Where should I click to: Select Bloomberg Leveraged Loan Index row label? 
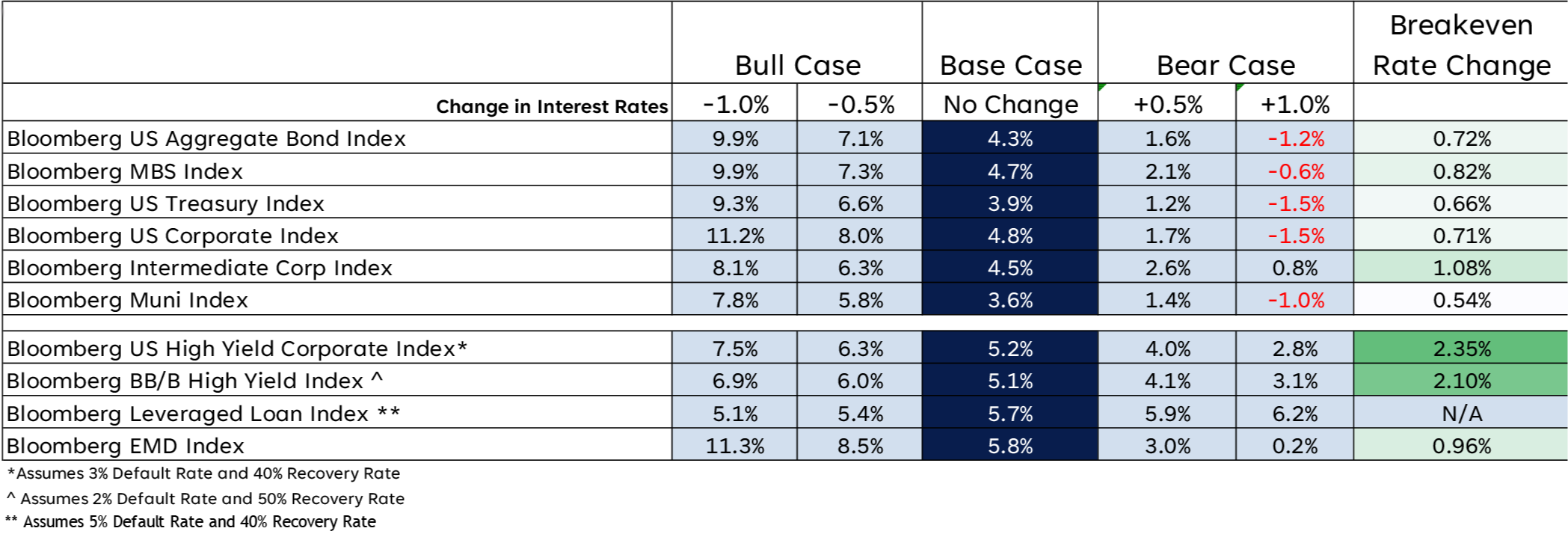click(x=203, y=414)
